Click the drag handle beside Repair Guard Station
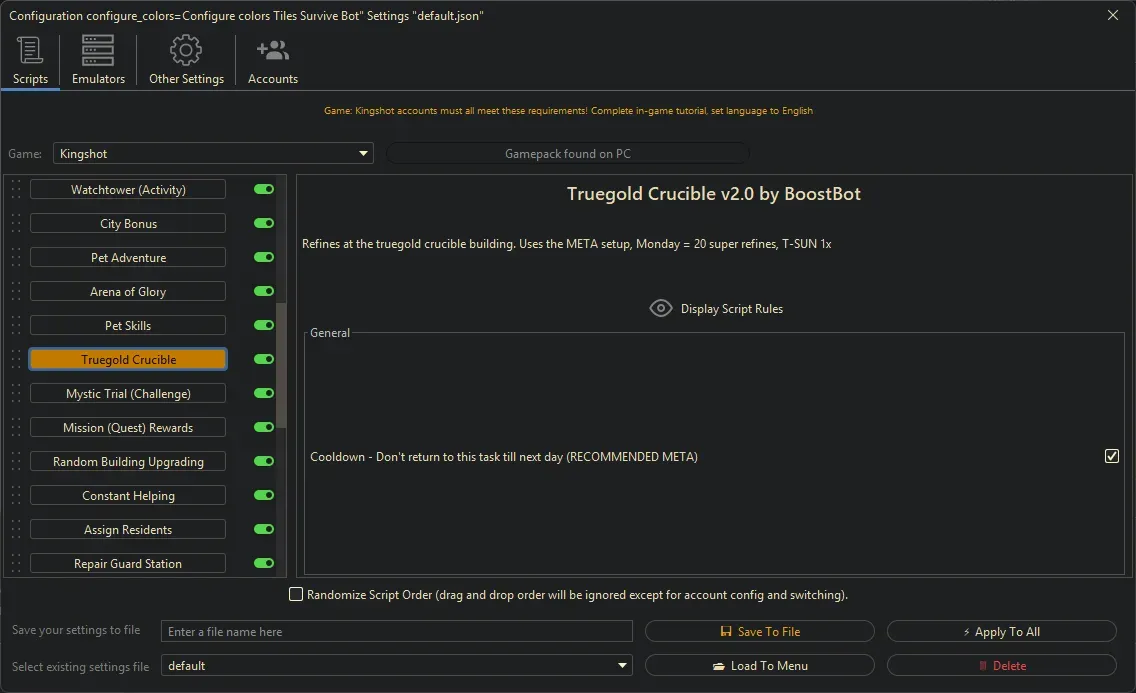The image size is (1136, 693). (16, 563)
